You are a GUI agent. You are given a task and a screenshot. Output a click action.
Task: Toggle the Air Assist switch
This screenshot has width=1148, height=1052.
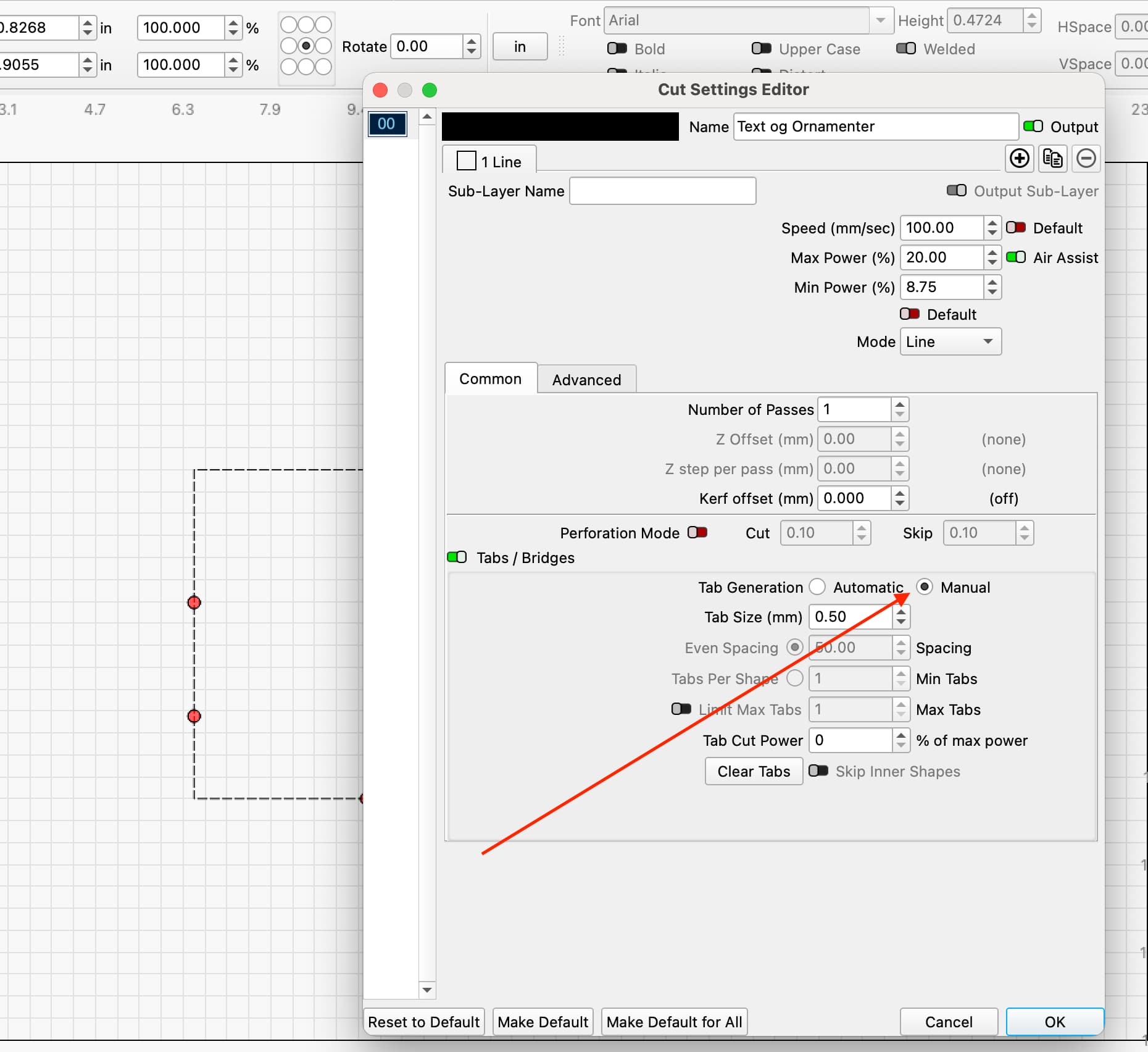1016,257
